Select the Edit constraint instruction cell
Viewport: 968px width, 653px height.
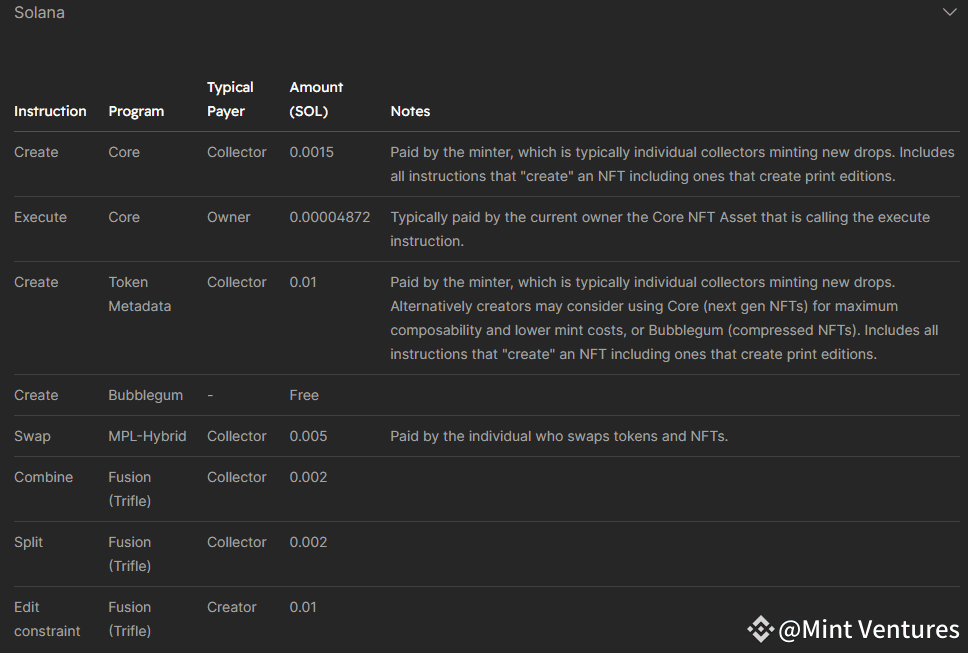pos(47,619)
